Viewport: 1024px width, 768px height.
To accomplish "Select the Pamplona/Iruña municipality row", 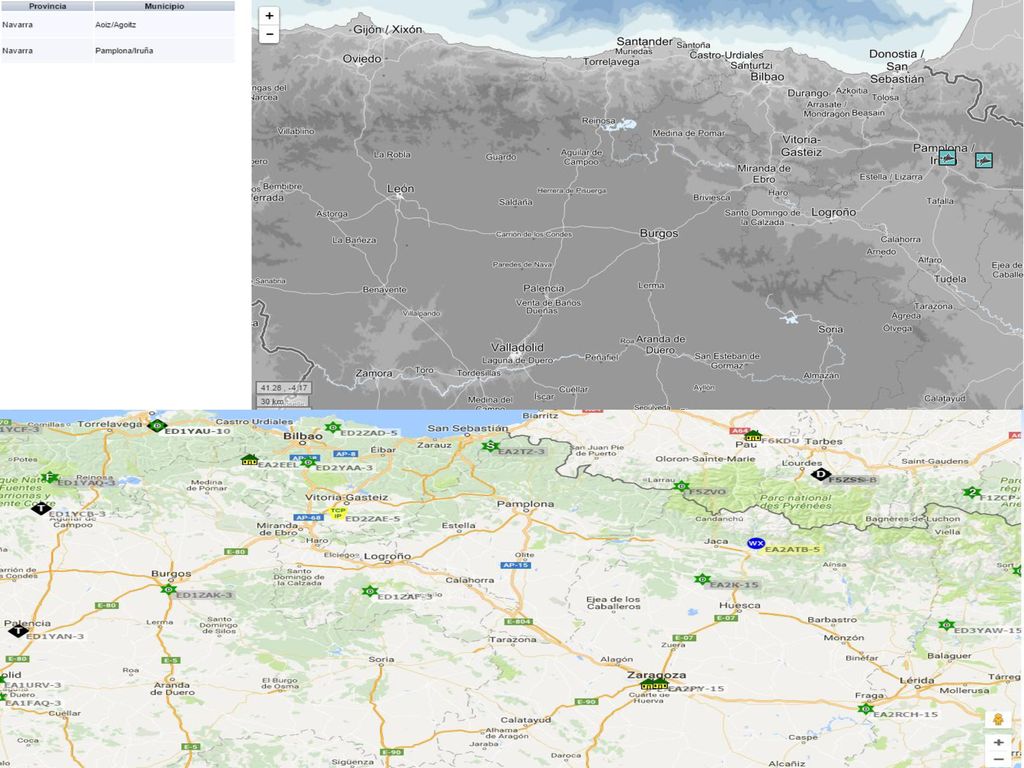I will point(118,50).
